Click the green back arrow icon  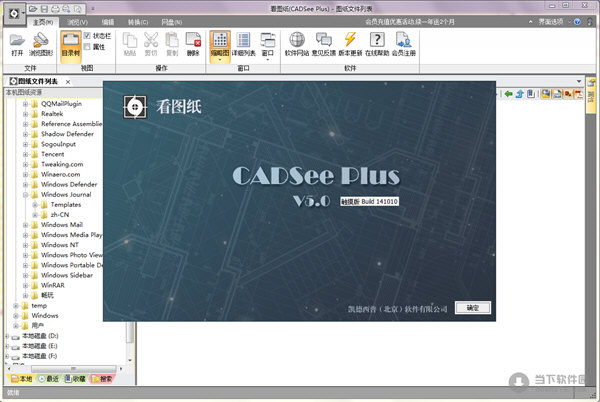click(509, 94)
